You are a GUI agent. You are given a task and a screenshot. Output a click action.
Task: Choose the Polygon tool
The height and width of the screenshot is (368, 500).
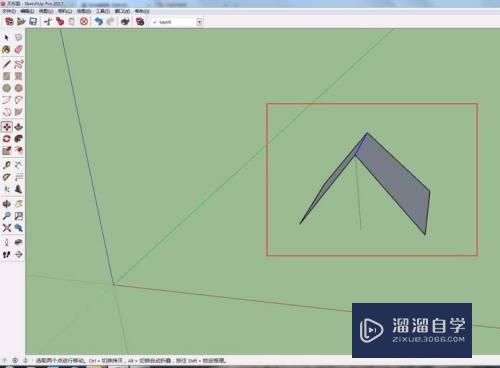[x=18, y=88]
